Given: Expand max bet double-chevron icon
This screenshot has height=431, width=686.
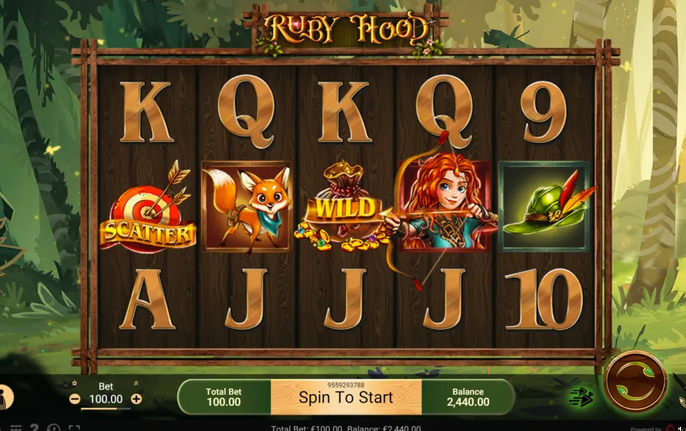Looking at the screenshot, I should pyautogui.click(x=136, y=383).
